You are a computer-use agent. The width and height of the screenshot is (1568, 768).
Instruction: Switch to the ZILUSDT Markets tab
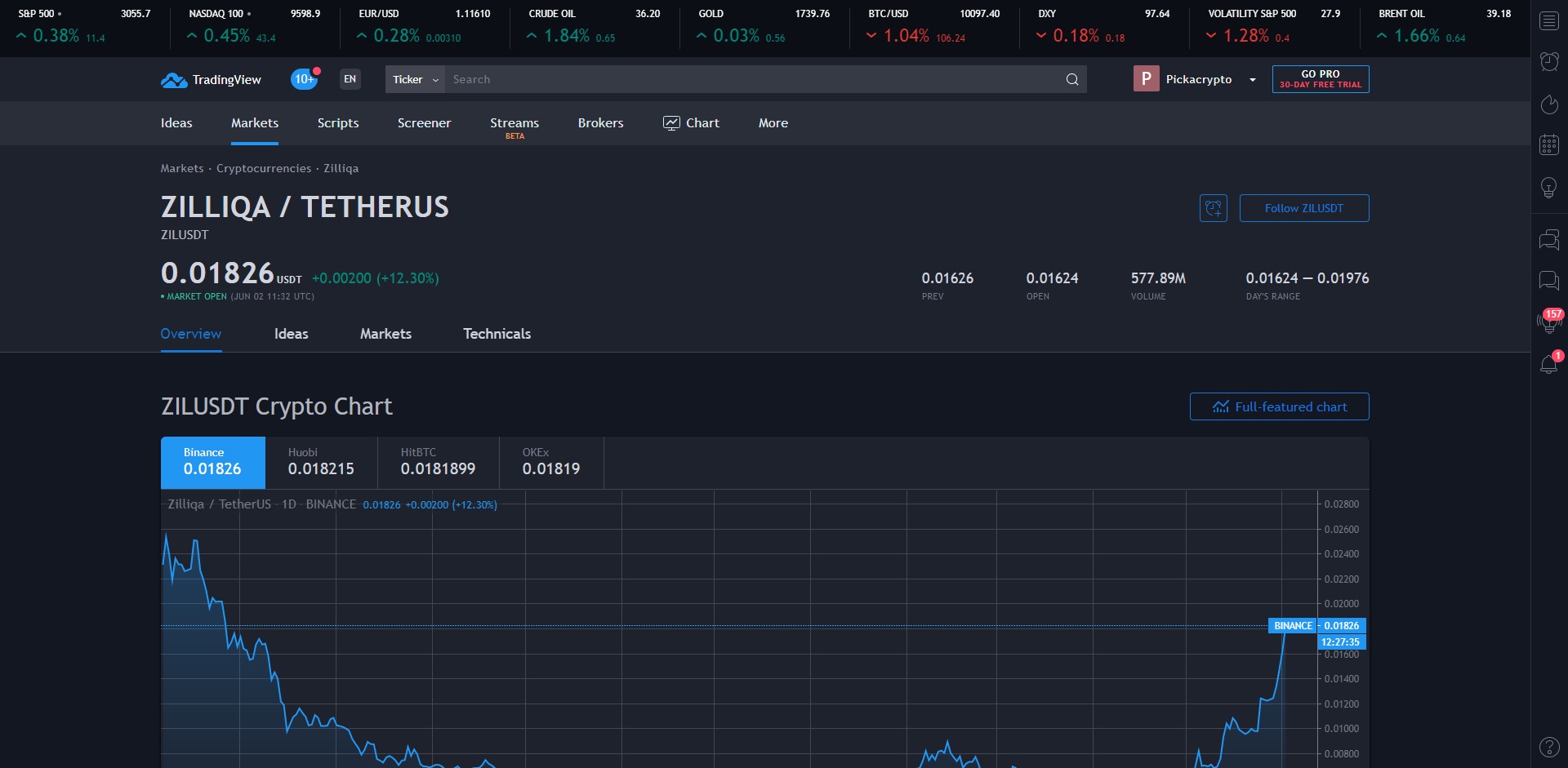(385, 334)
